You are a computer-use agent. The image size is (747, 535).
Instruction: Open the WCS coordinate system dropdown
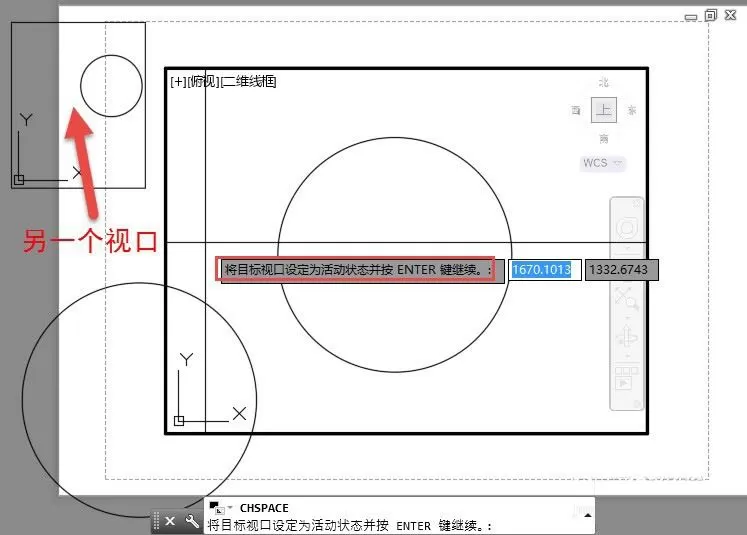coord(603,163)
